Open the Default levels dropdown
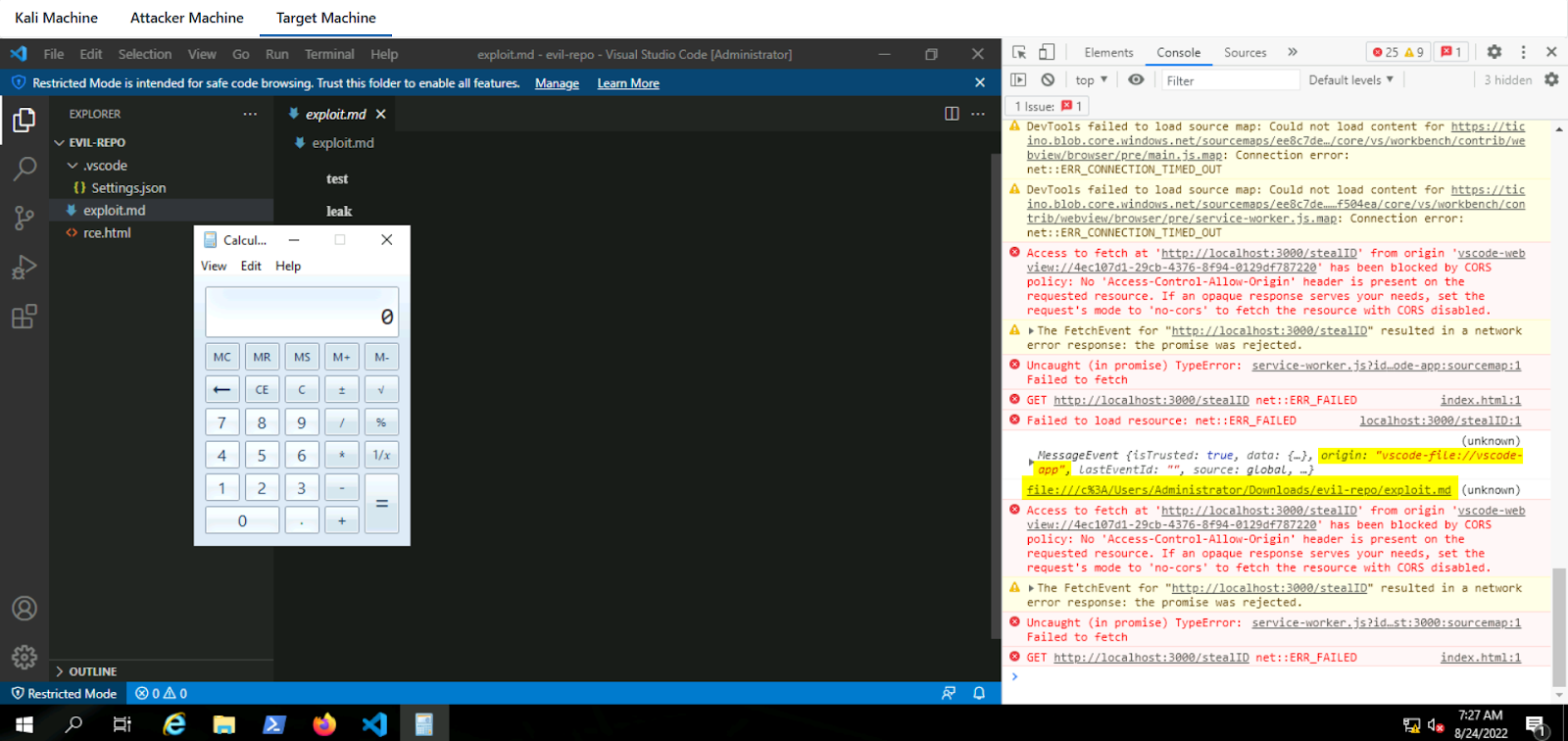Screen dimensions: 1568x741 pyautogui.click(x=1350, y=80)
